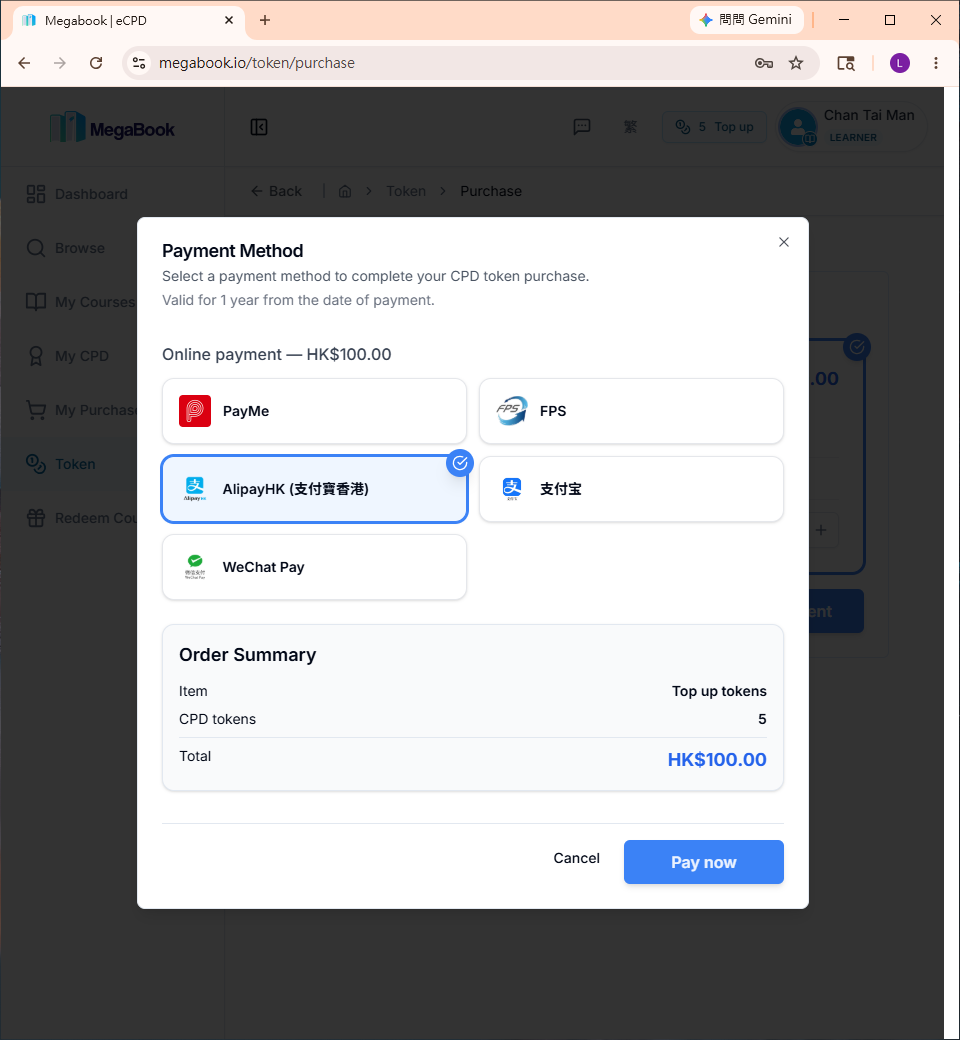Go to My Purchases sidebar item

coord(80,410)
